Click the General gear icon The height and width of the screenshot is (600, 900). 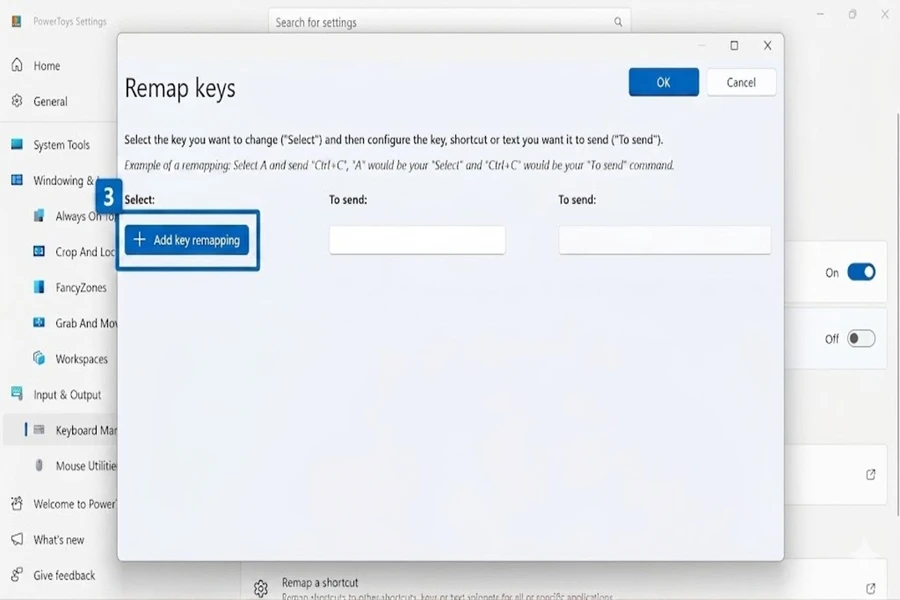[x=17, y=100]
